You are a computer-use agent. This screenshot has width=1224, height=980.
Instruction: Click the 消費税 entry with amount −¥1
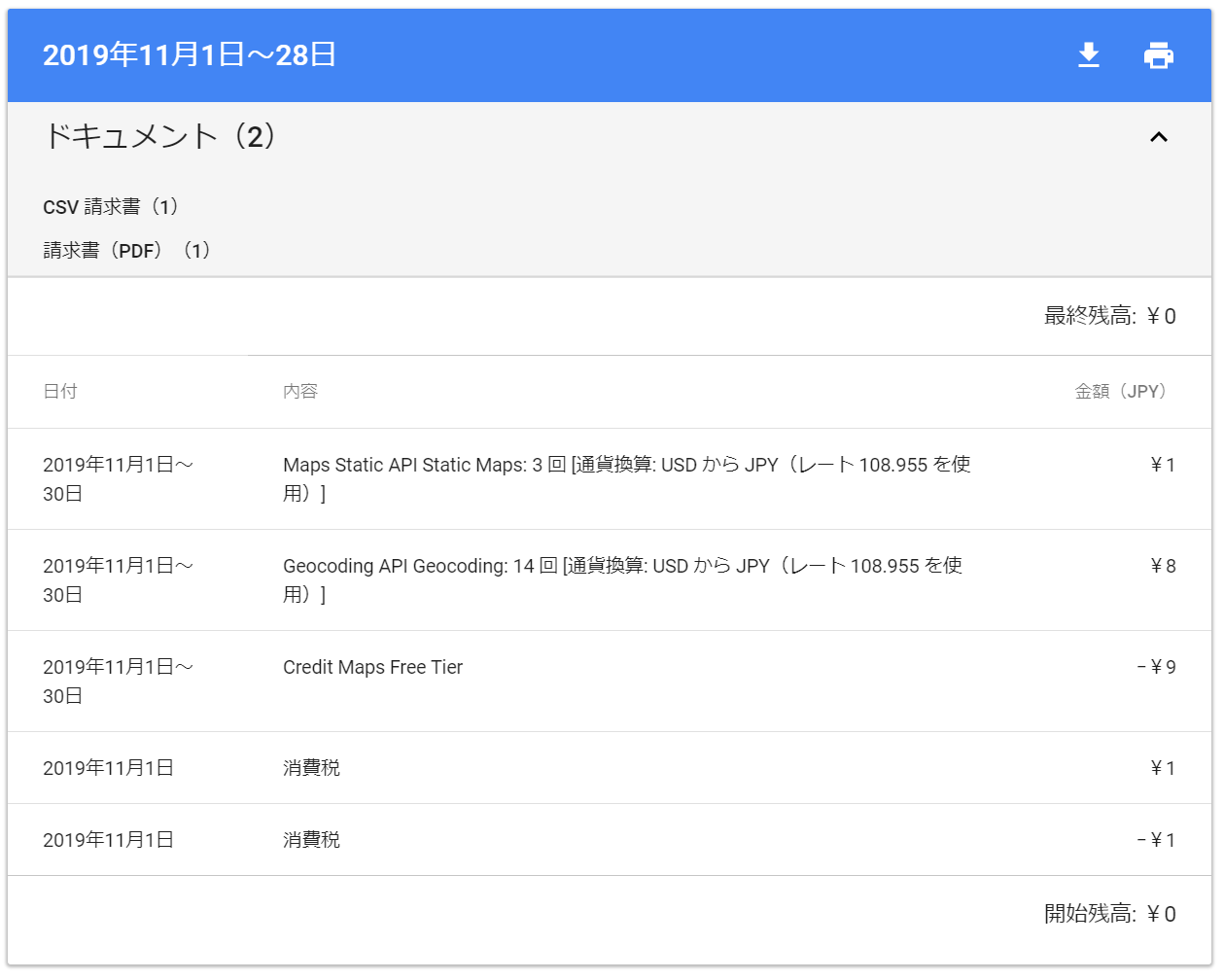311,840
